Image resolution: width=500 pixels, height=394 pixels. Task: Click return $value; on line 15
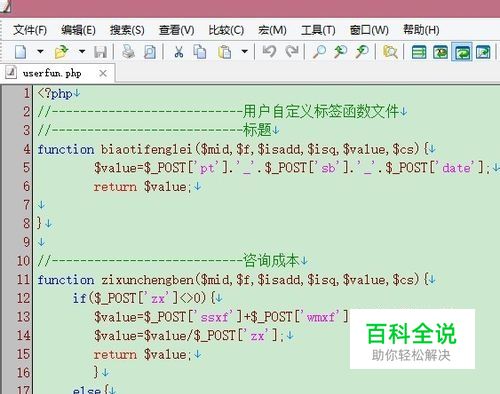143,354
